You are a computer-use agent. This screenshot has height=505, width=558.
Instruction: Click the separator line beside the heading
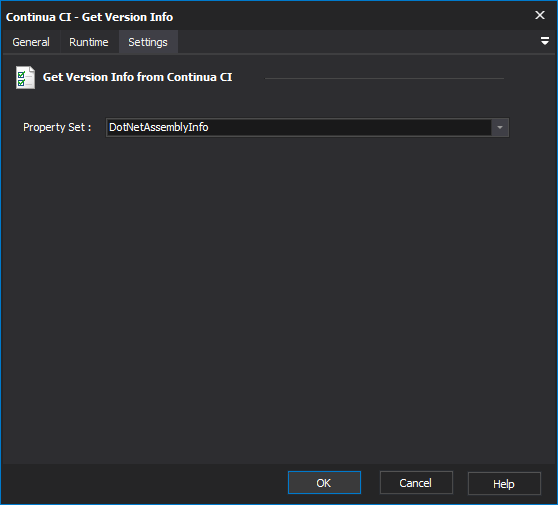(x=384, y=78)
